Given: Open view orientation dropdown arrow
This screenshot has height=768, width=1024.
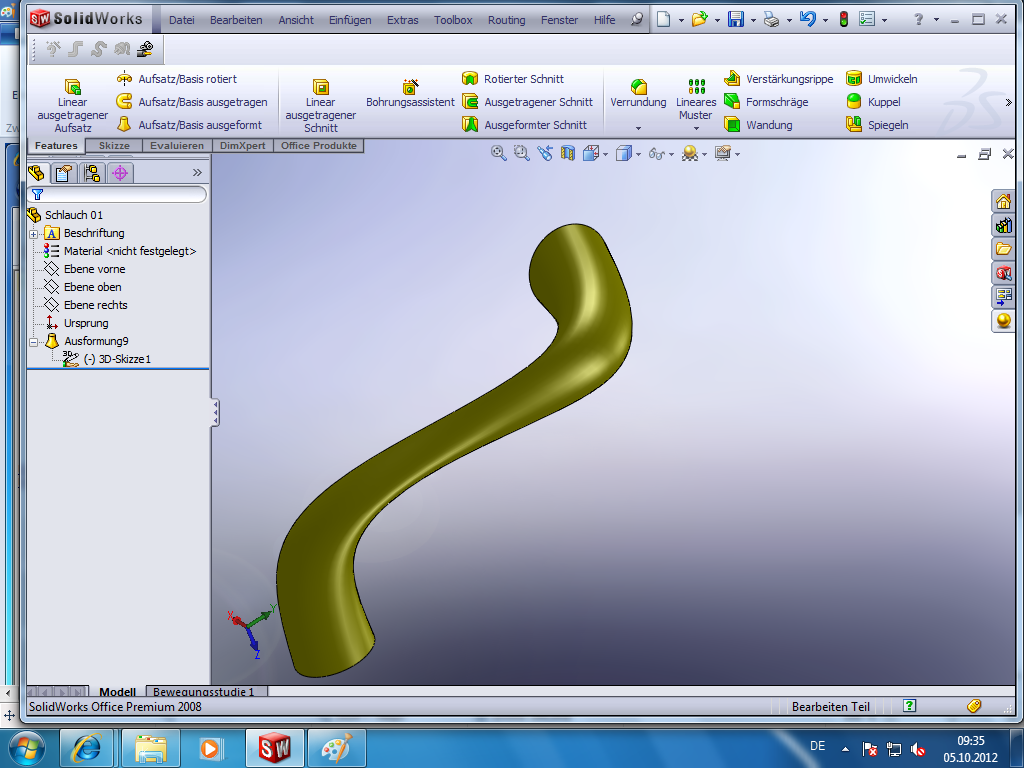Looking at the screenshot, I should tap(605, 154).
